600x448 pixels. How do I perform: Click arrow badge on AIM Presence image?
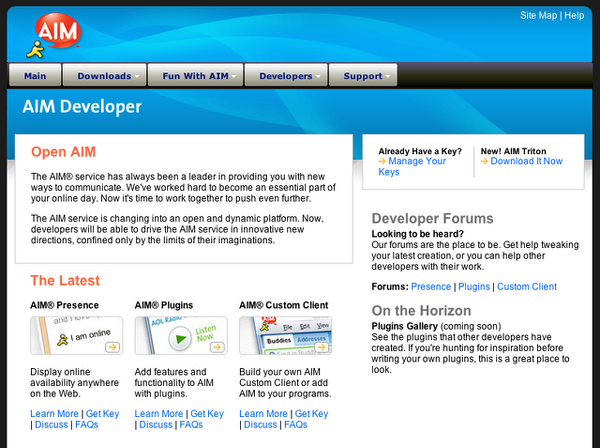(x=112, y=347)
